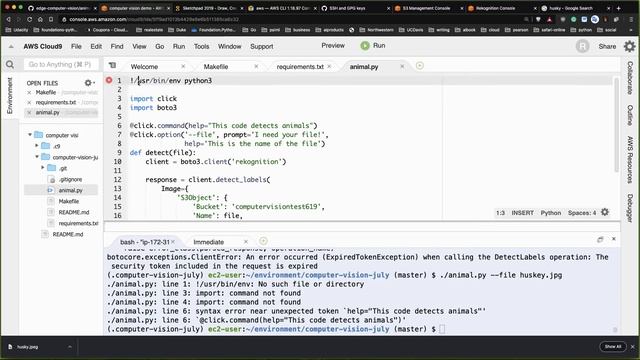Open the husky.jpeg download item

click(27, 347)
